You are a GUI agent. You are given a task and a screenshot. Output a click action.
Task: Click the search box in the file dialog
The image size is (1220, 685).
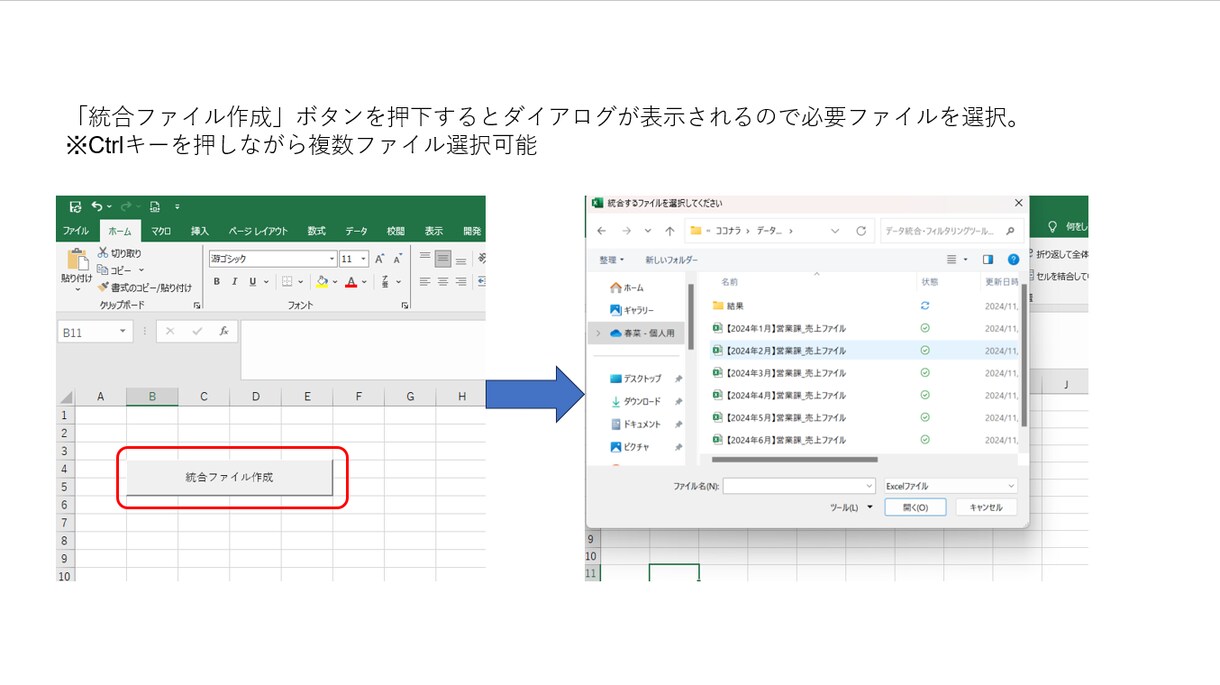pos(953,231)
